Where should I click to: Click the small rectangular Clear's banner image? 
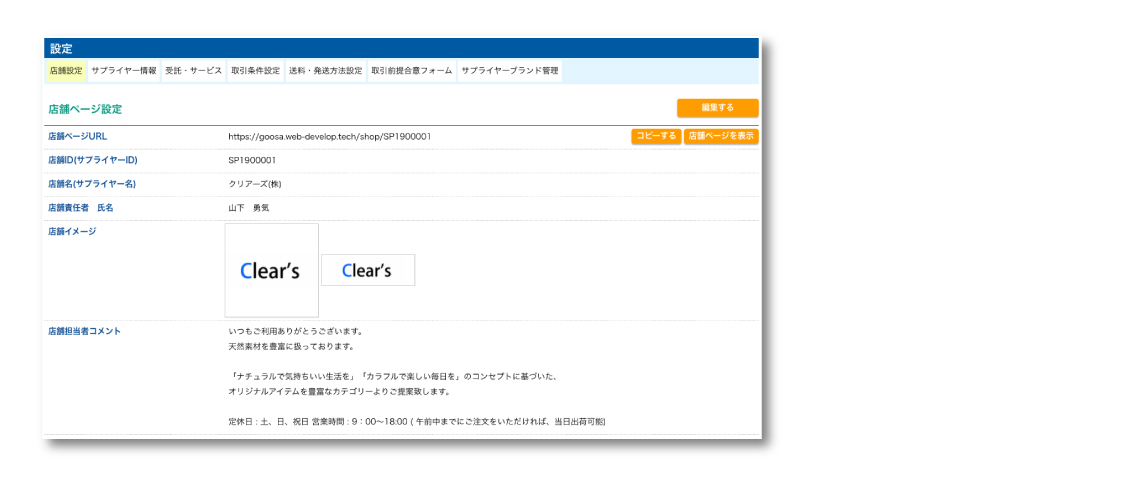point(367,270)
